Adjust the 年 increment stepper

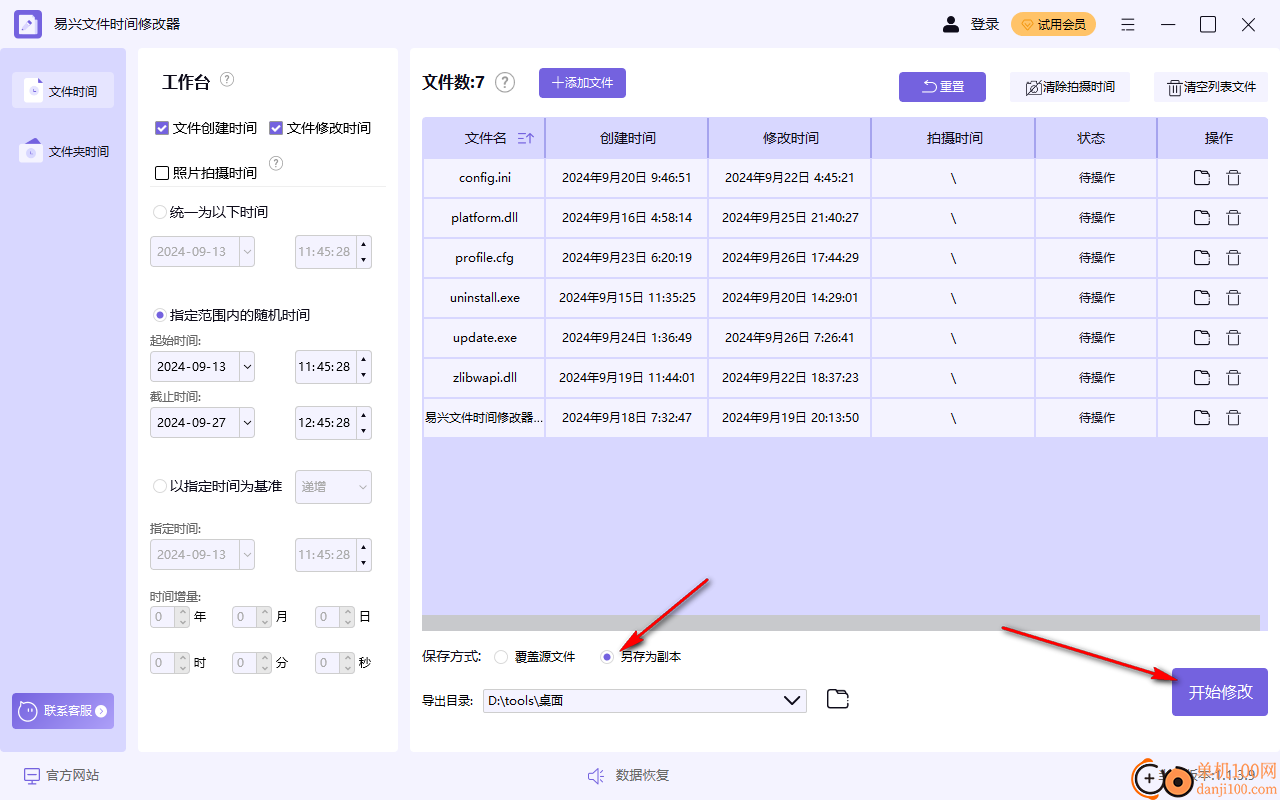click(x=182, y=617)
